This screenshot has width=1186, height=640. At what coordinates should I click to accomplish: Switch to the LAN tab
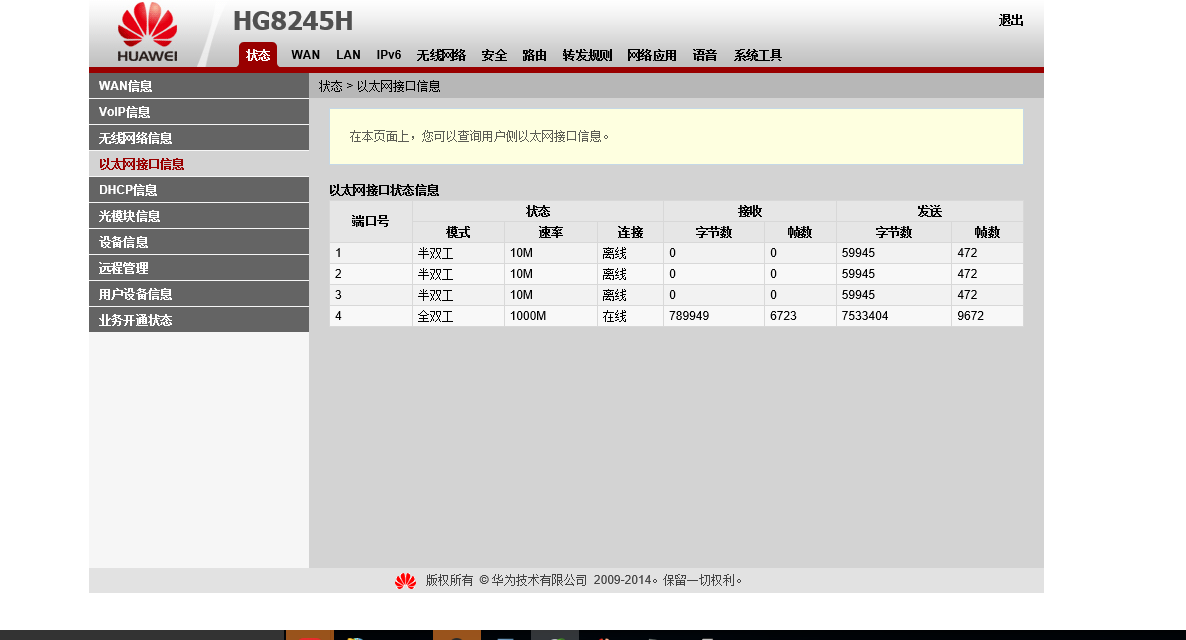348,55
